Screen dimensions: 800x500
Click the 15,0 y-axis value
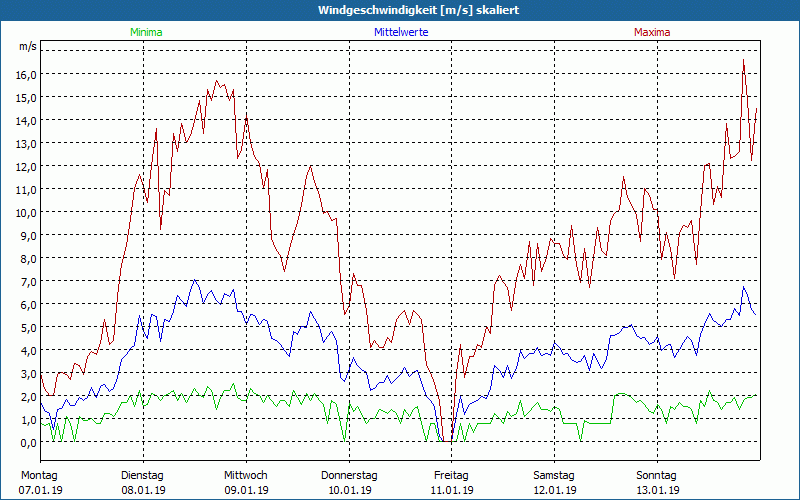coord(28,97)
